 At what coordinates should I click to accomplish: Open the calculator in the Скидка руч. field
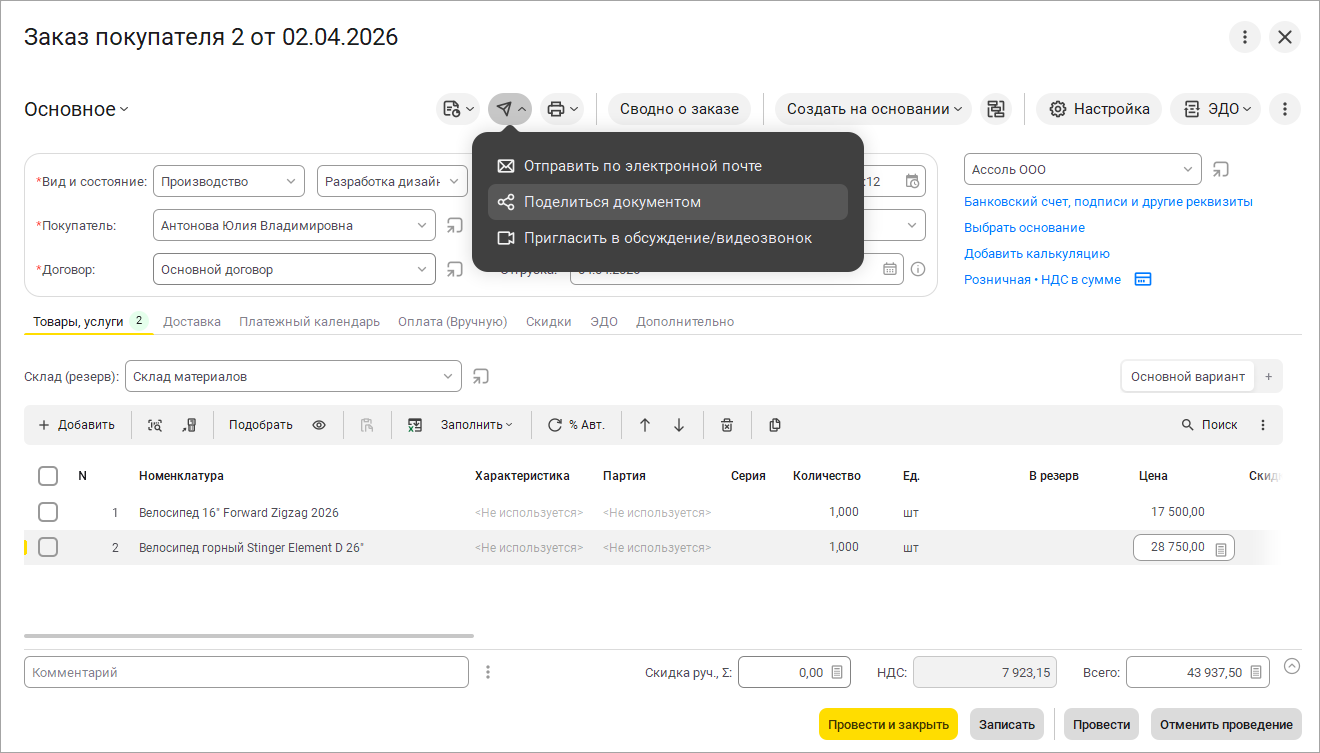pyautogui.click(x=837, y=672)
